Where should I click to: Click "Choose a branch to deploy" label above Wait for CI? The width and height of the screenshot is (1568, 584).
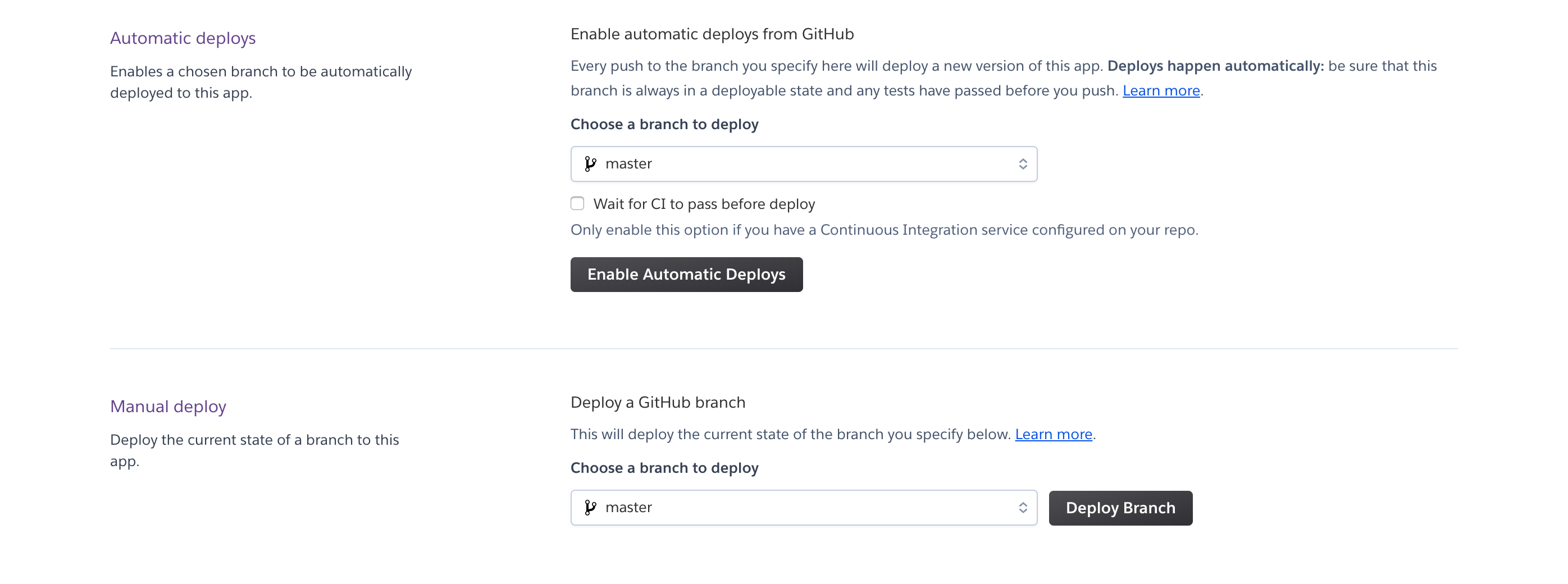coord(664,124)
